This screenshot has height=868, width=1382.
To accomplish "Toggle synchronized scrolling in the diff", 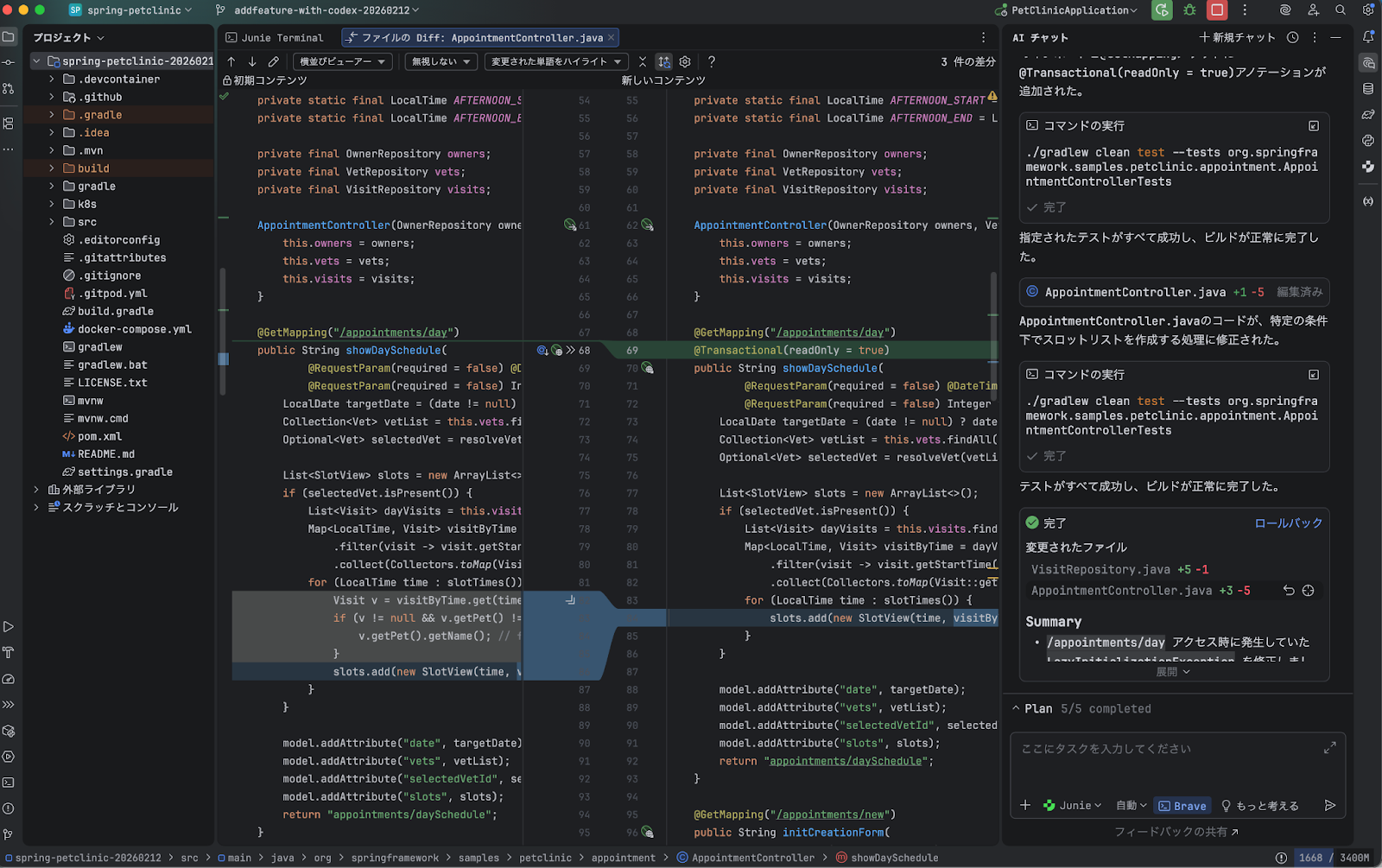I will pyautogui.click(x=663, y=61).
